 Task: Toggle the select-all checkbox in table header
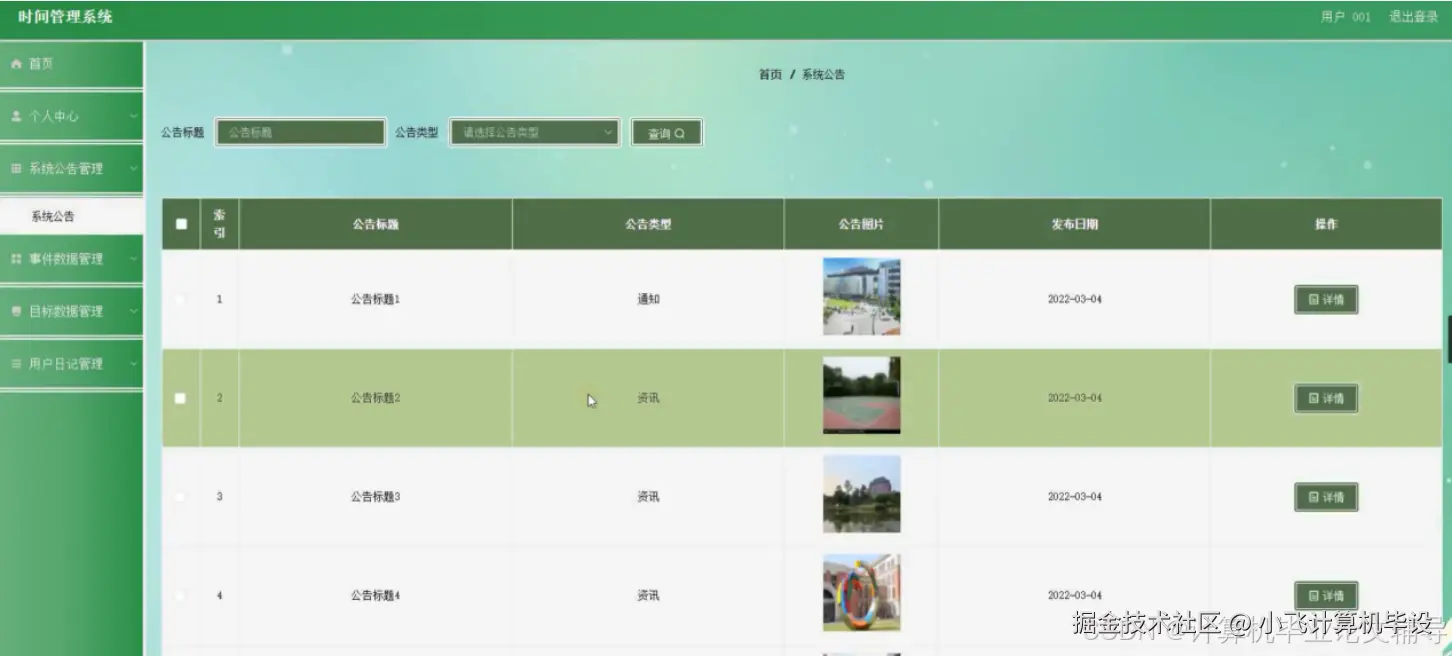coord(181,224)
